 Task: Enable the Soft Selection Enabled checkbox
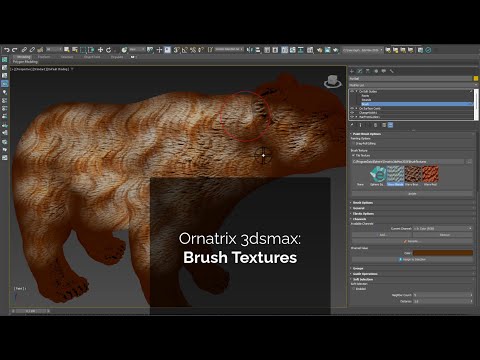pyautogui.click(x=354, y=289)
